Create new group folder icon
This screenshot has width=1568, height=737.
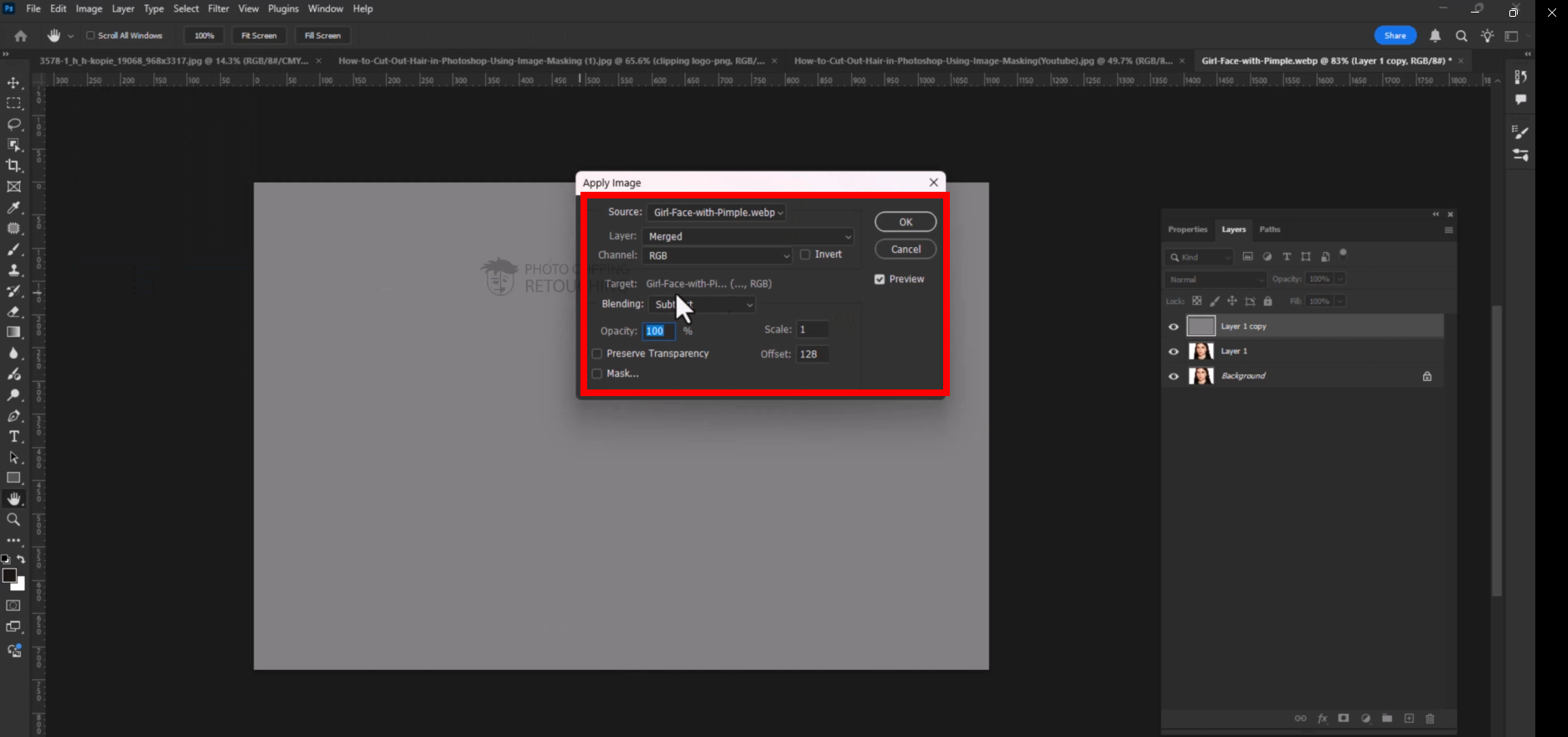pos(1387,719)
